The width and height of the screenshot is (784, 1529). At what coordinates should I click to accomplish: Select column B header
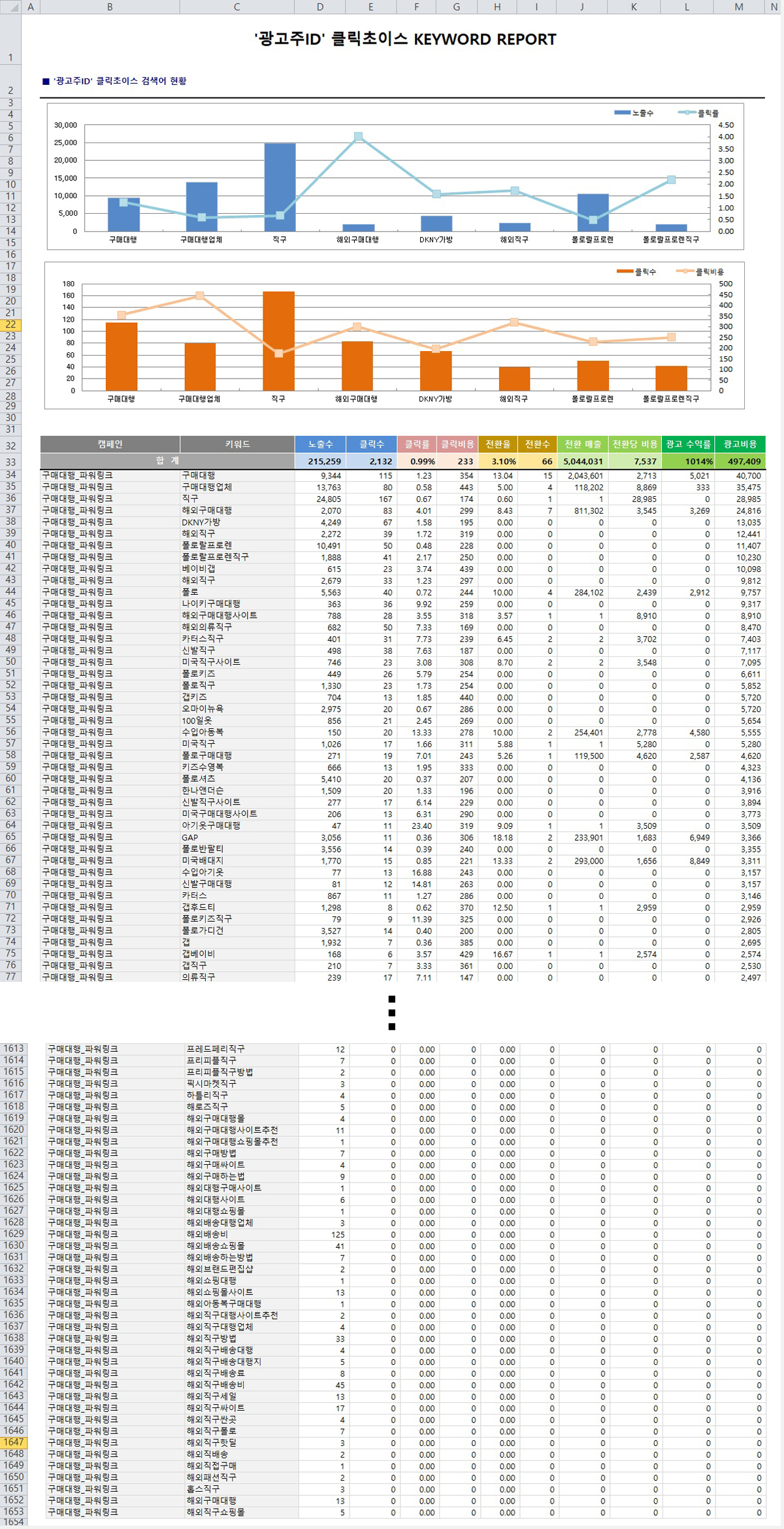pos(109,7)
